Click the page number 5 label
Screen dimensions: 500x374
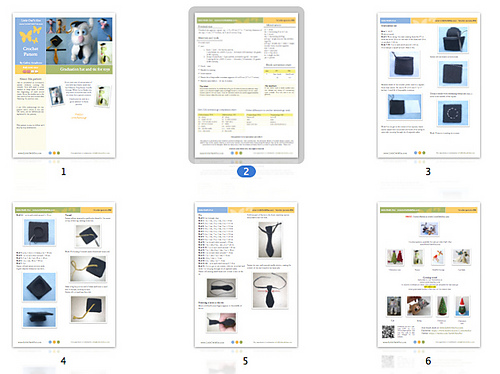tap(245, 361)
